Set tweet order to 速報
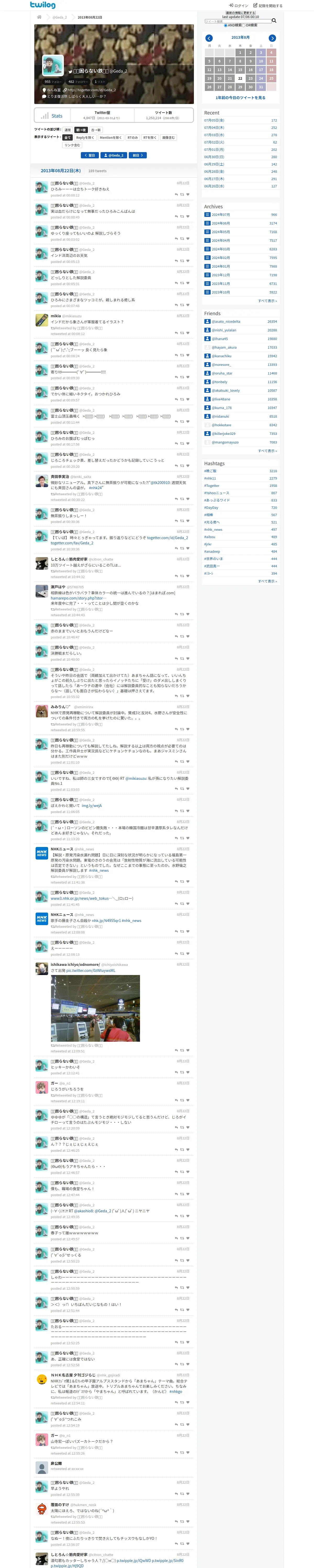The height and width of the screenshot is (1568, 314). (x=68, y=130)
